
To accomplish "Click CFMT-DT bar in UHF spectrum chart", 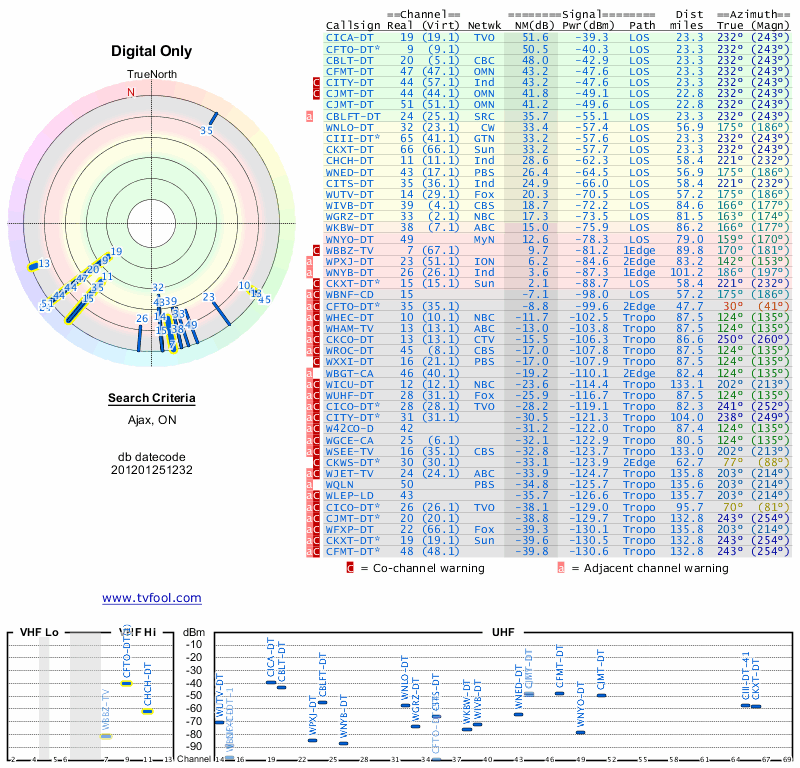I will [560, 693].
